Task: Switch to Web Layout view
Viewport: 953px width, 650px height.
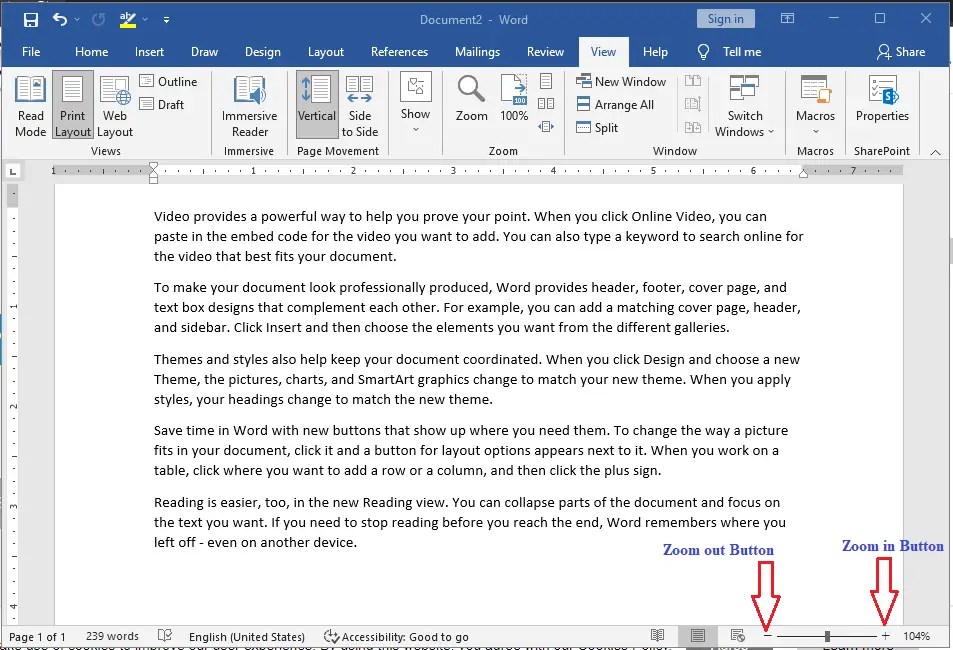Action: 115,106
